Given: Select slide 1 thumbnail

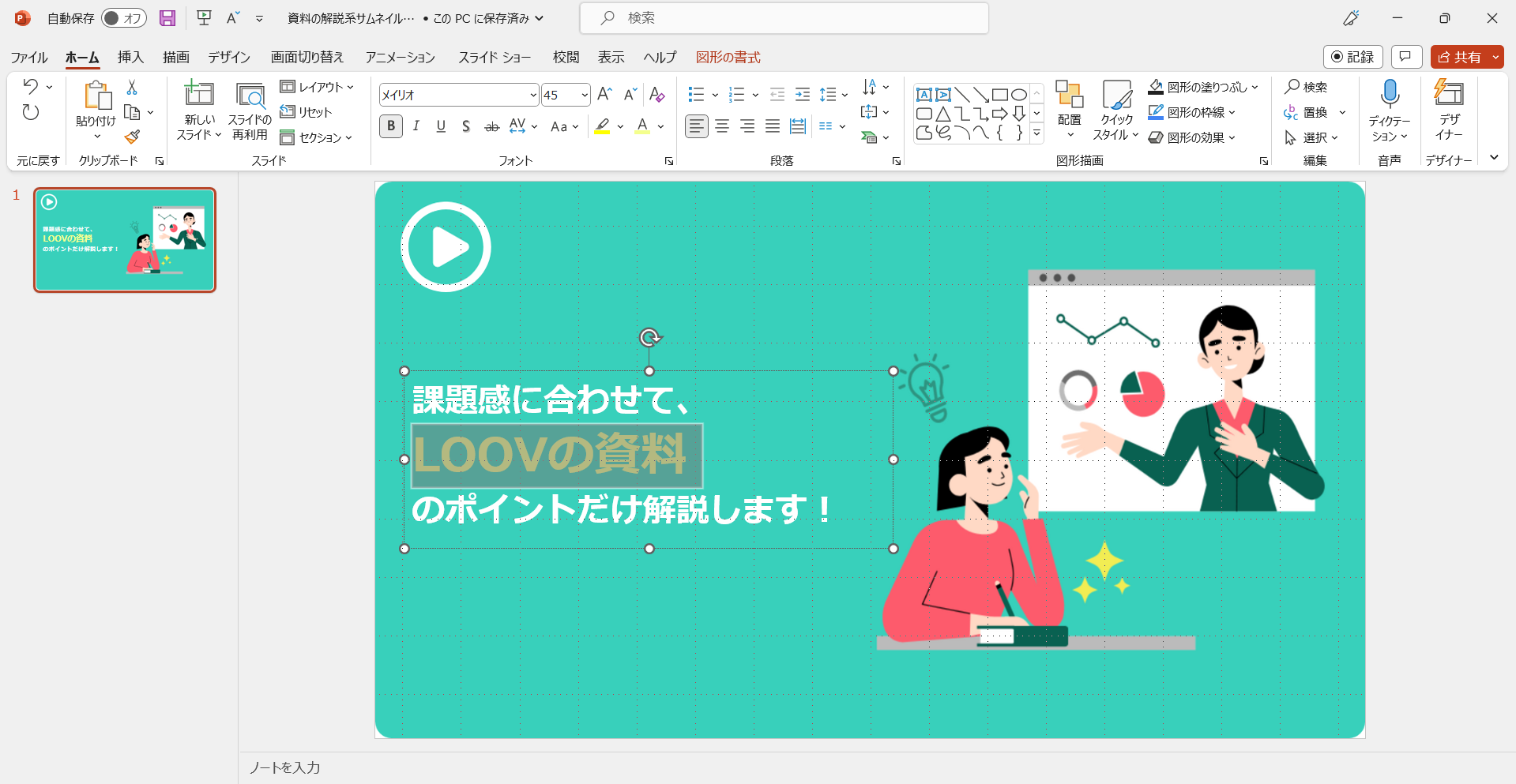Looking at the screenshot, I should [x=125, y=240].
